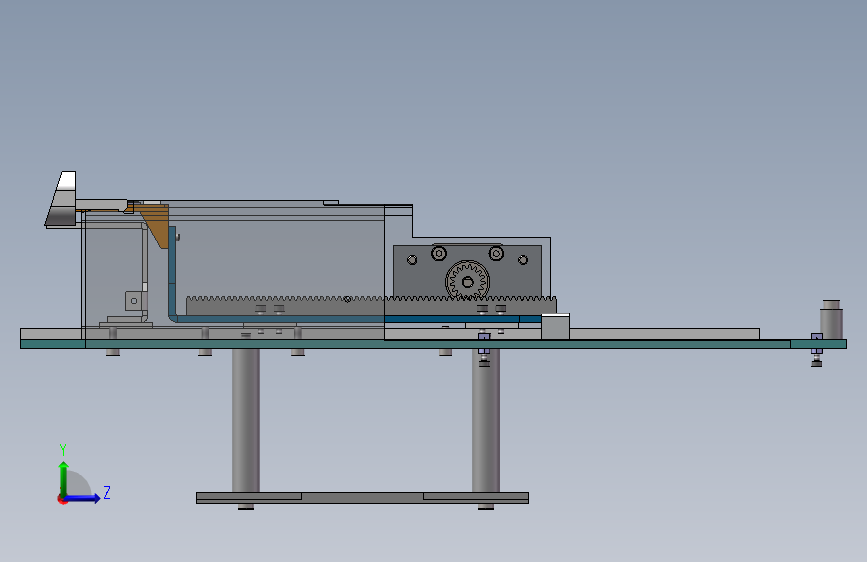The image size is (867, 562).
Task: Pick the cylindrical post at far right
Action: (831, 320)
